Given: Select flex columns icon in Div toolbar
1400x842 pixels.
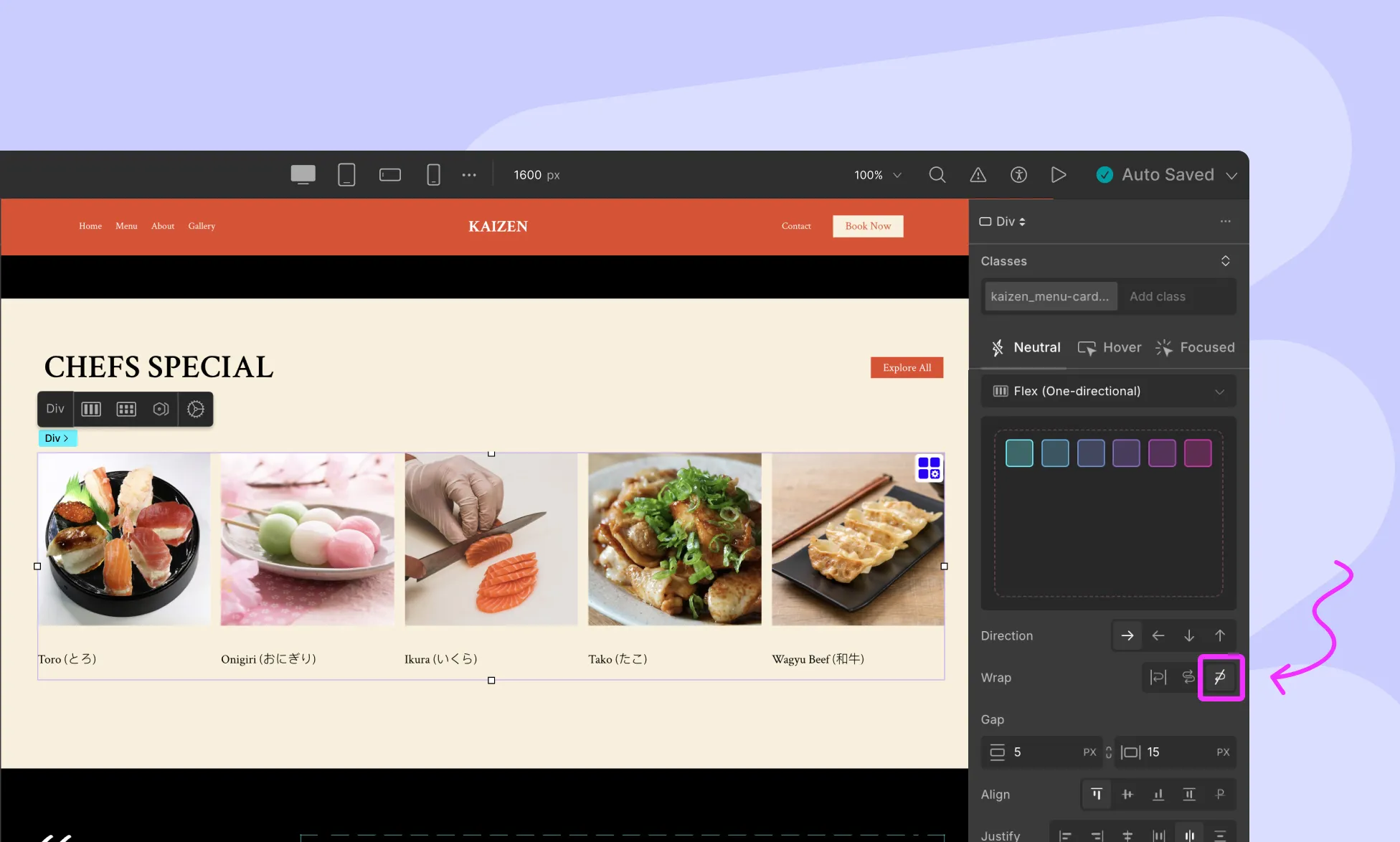Looking at the screenshot, I should (91, 409).
